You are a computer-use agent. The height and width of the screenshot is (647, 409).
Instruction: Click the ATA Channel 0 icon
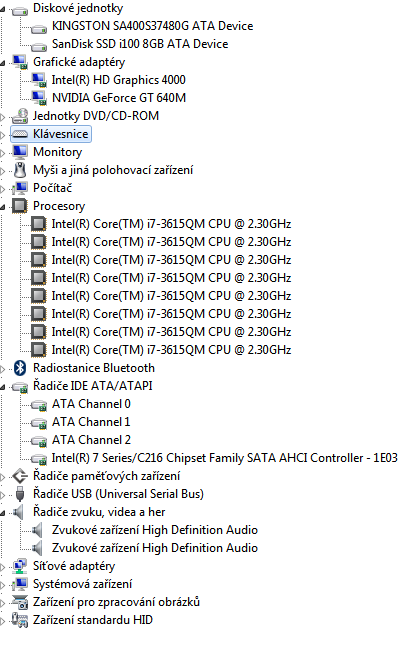pyautogui.click(x=39, y=405)
